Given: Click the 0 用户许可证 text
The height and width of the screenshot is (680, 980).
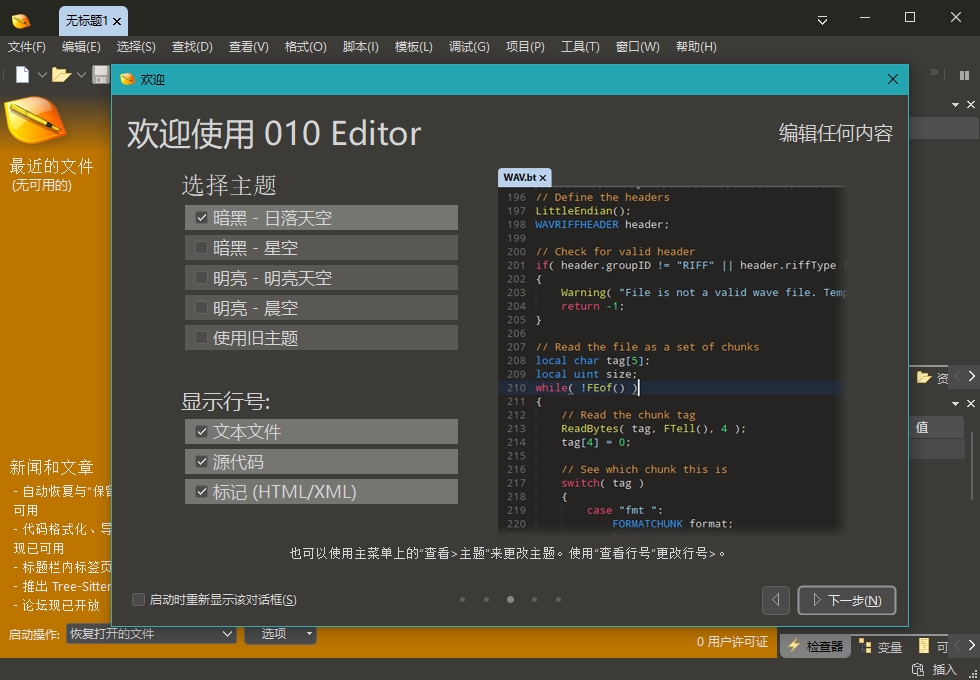Looking at the screenshot, I should tap(732, 642).
